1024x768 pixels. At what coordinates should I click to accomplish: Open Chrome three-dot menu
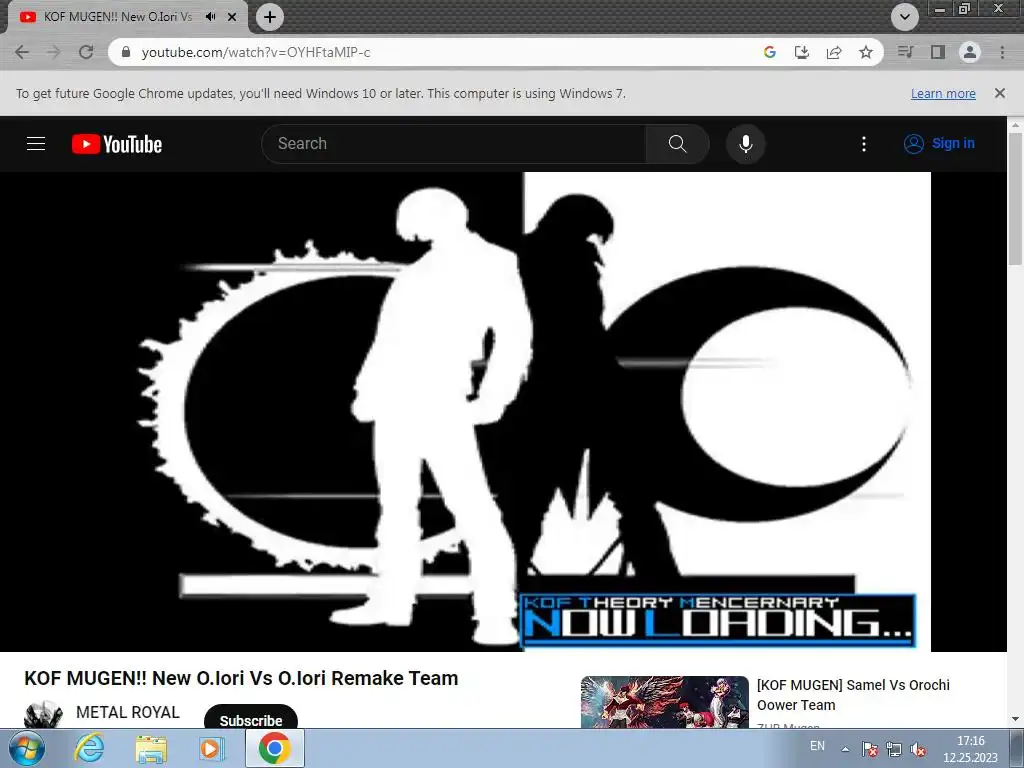1002,52
